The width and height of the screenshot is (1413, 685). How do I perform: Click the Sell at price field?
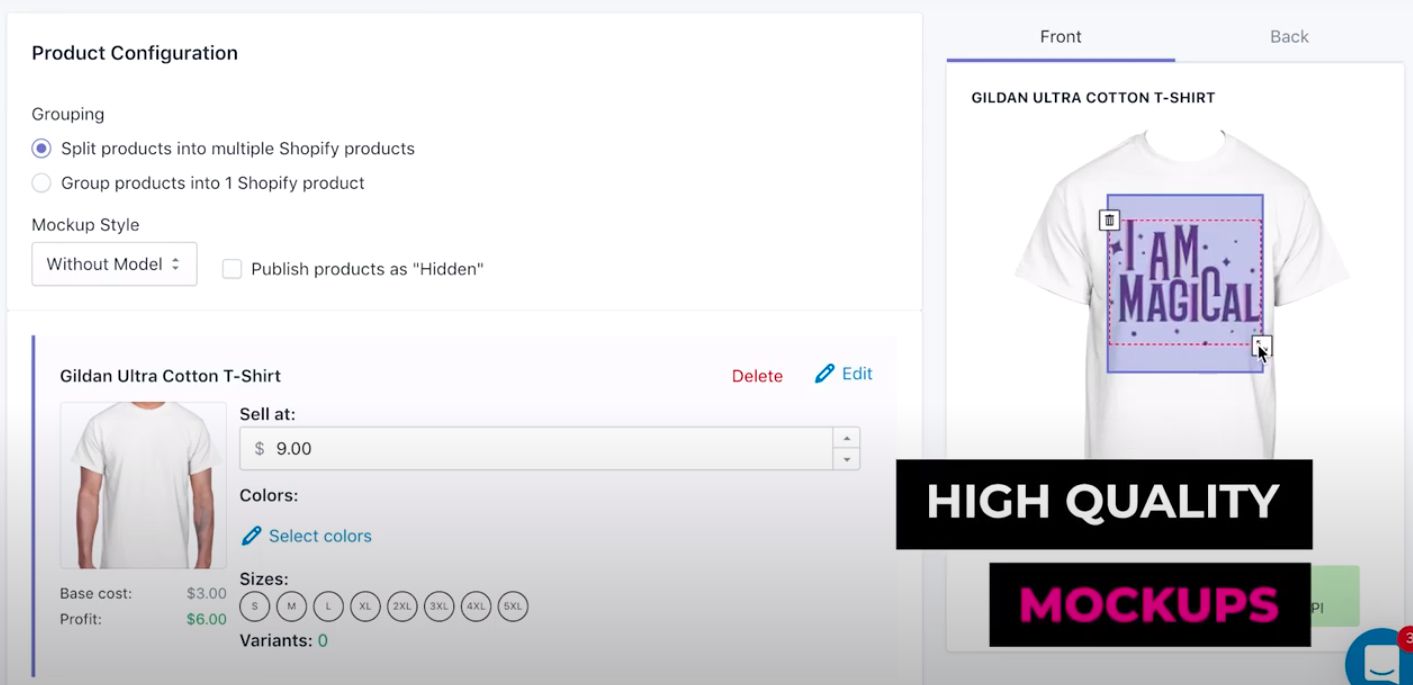point(536,449)
